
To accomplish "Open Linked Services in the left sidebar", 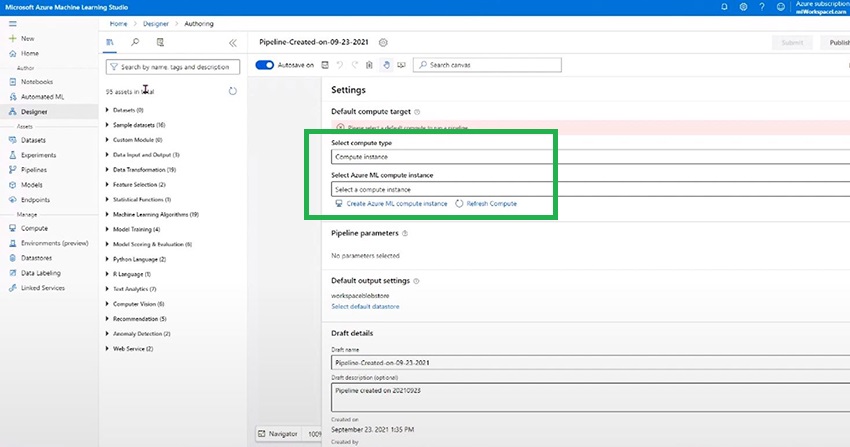I will [x=42, y=288].
